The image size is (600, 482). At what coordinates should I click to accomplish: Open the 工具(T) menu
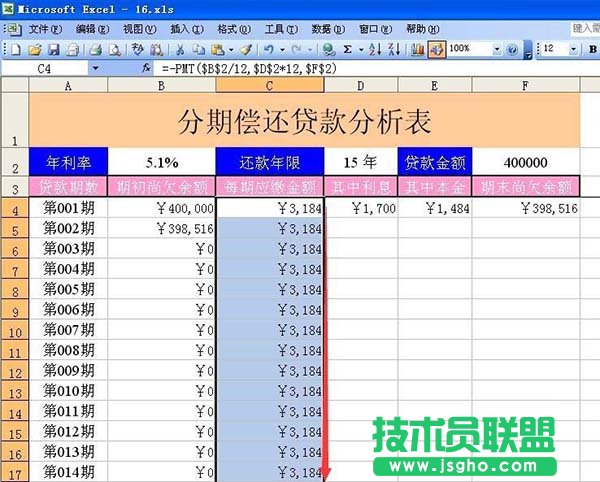pyautogui.click(x=281, y=29)
